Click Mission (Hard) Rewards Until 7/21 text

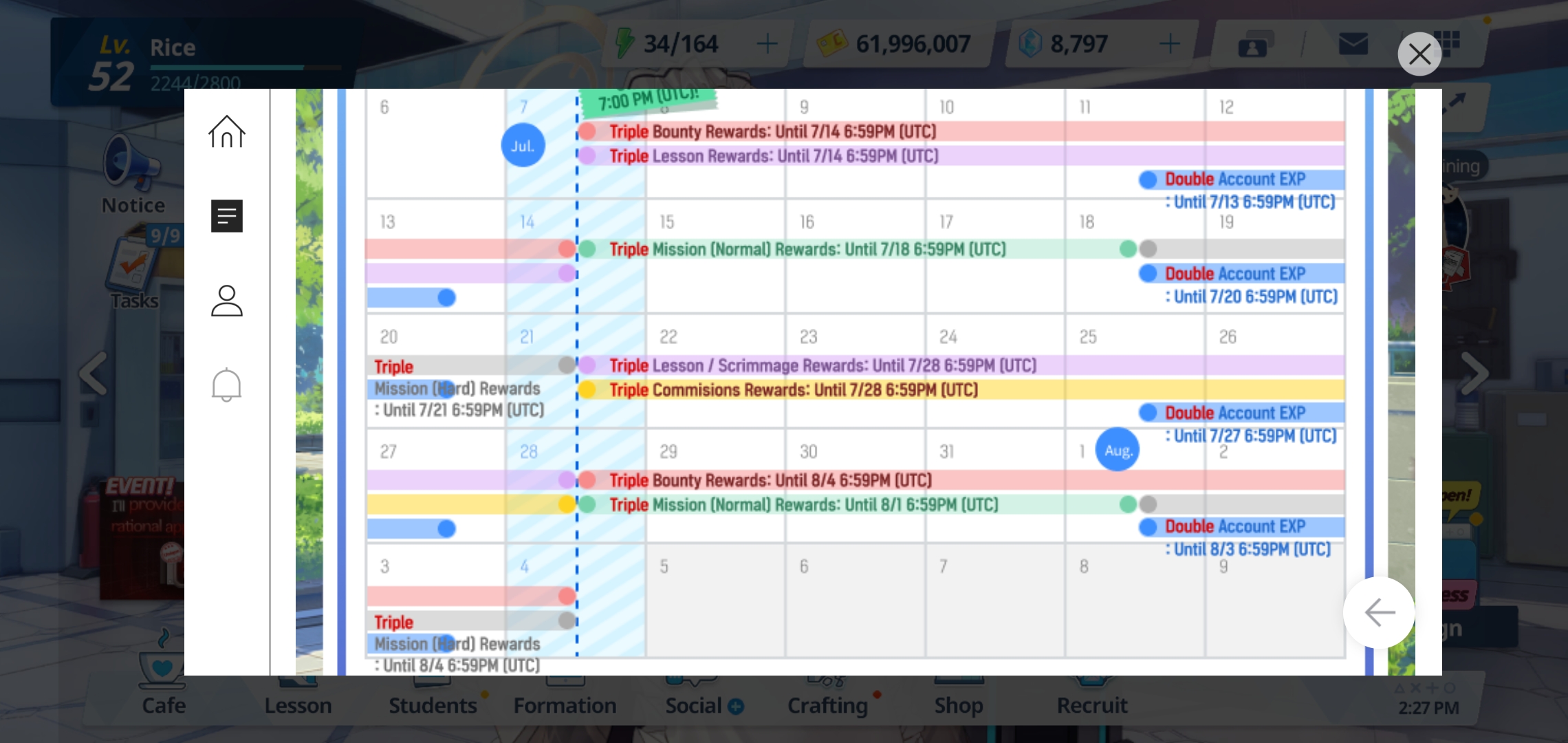tap(459, 399)
